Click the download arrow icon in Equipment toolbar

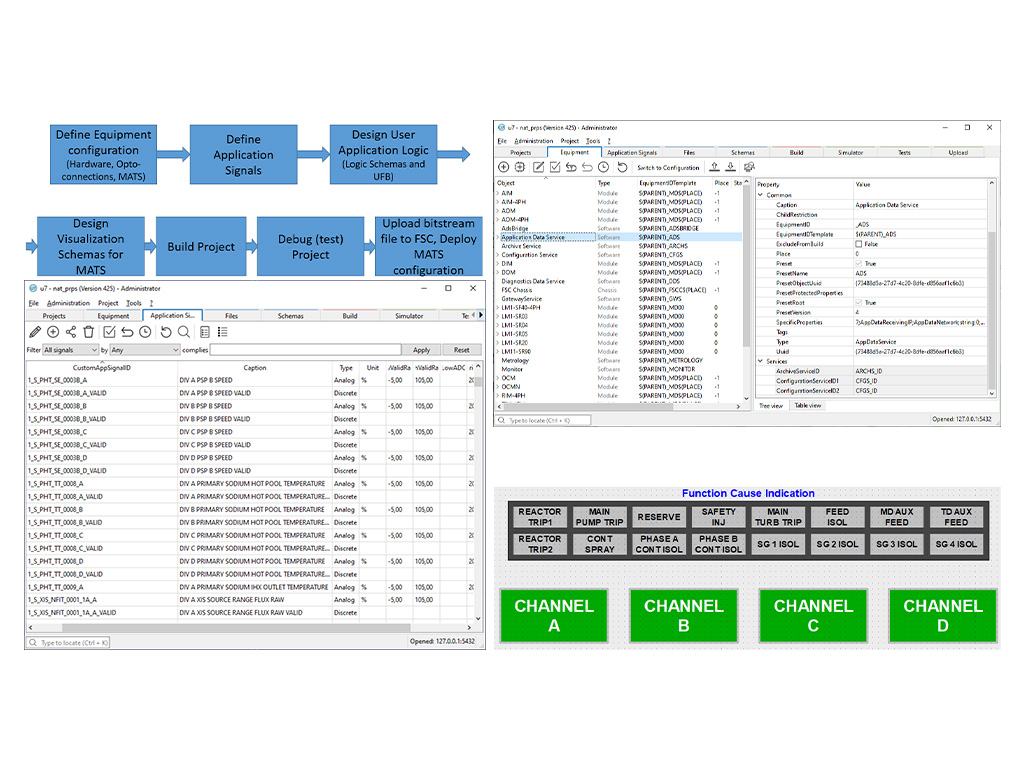click(731, 167)
